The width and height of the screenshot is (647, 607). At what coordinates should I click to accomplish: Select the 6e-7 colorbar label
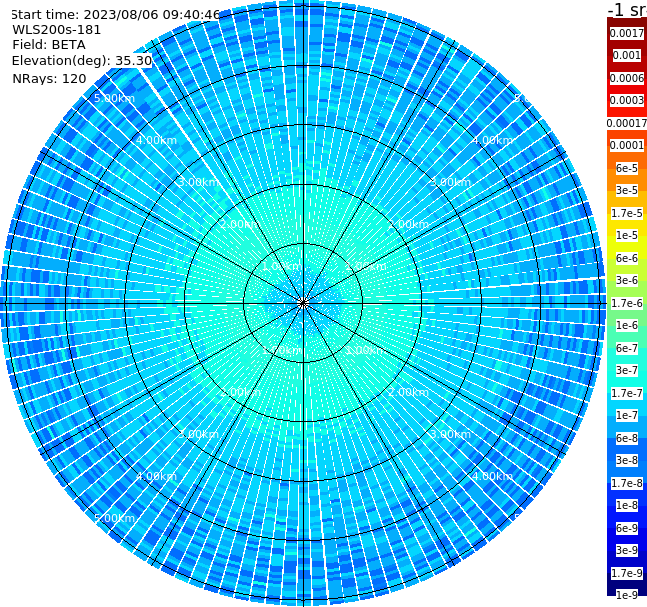pos(627,348)
